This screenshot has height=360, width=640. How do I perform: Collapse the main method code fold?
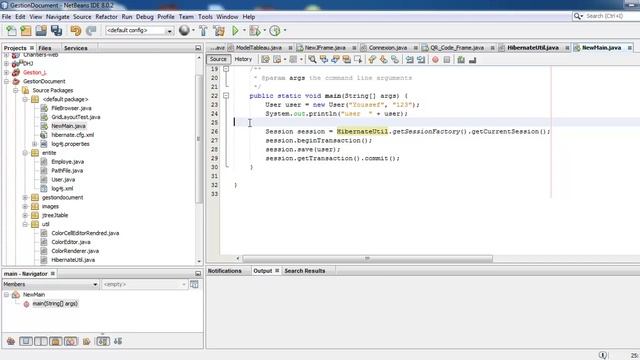coord(226,96)
